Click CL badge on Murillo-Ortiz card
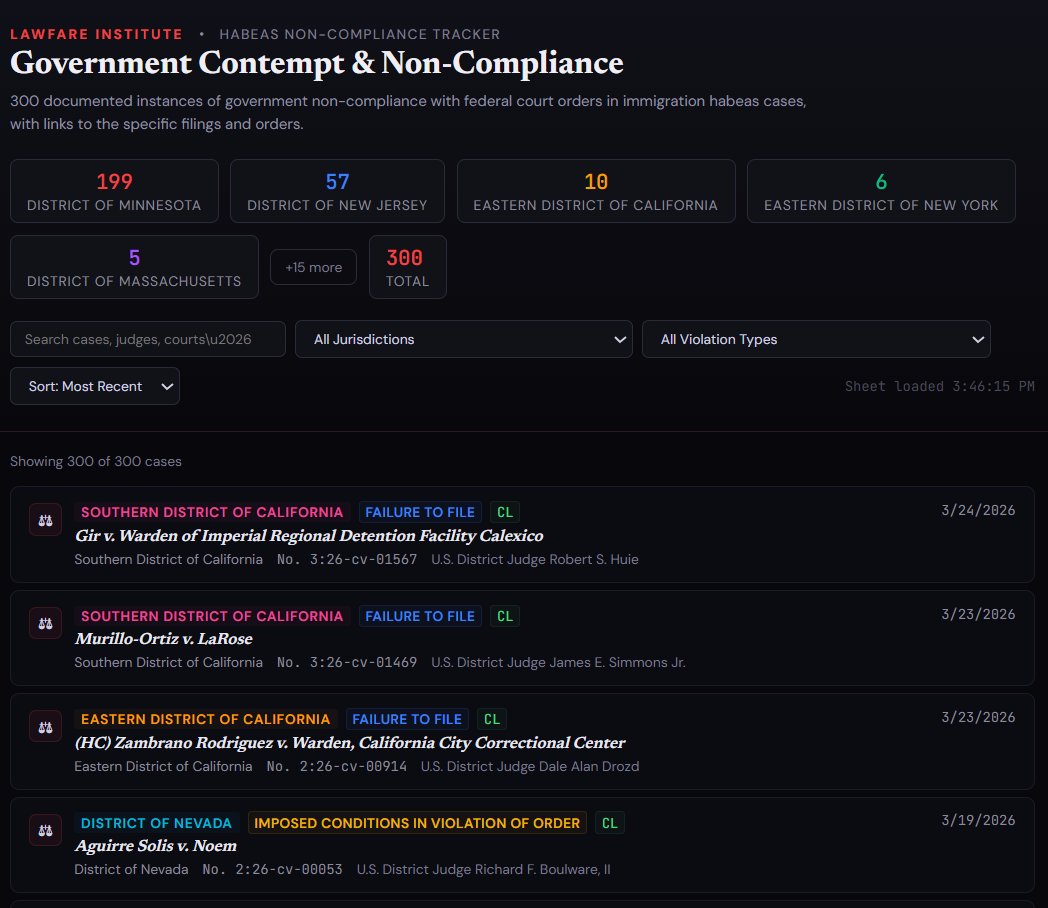 click(505, 616)
